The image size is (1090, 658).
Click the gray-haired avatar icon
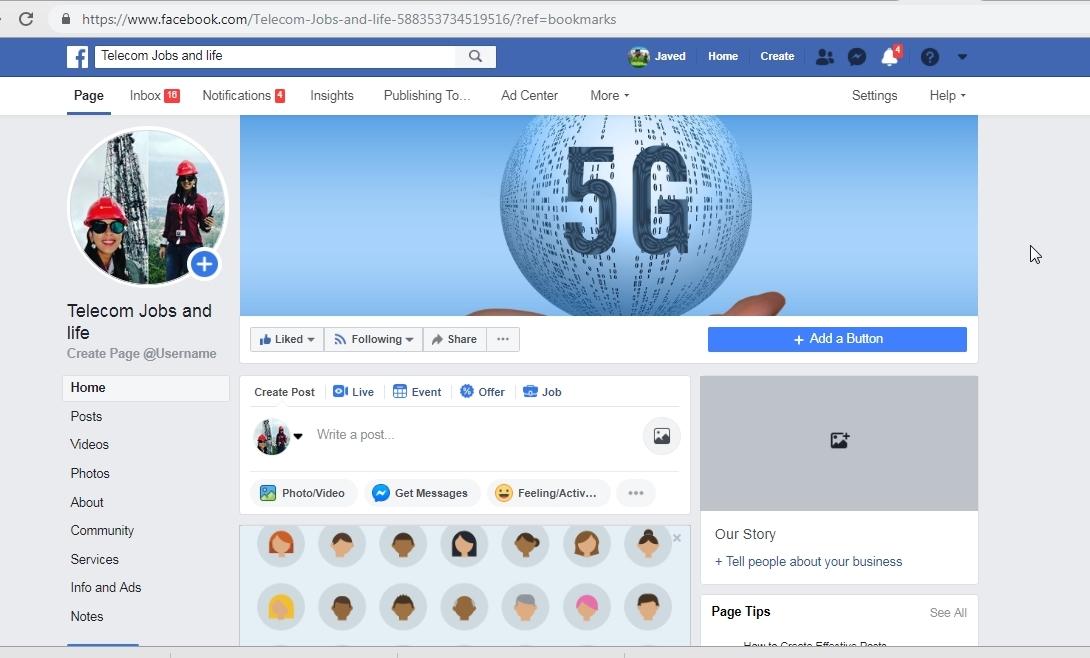526,607
